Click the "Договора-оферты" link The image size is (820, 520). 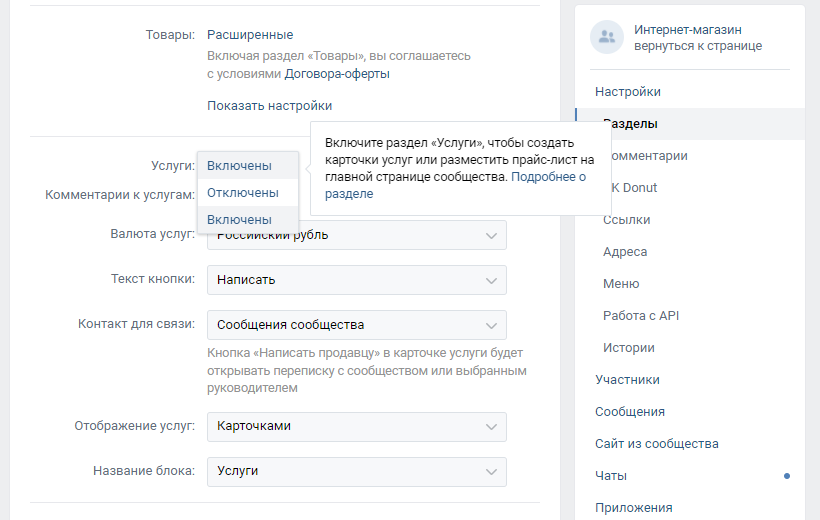337,73
